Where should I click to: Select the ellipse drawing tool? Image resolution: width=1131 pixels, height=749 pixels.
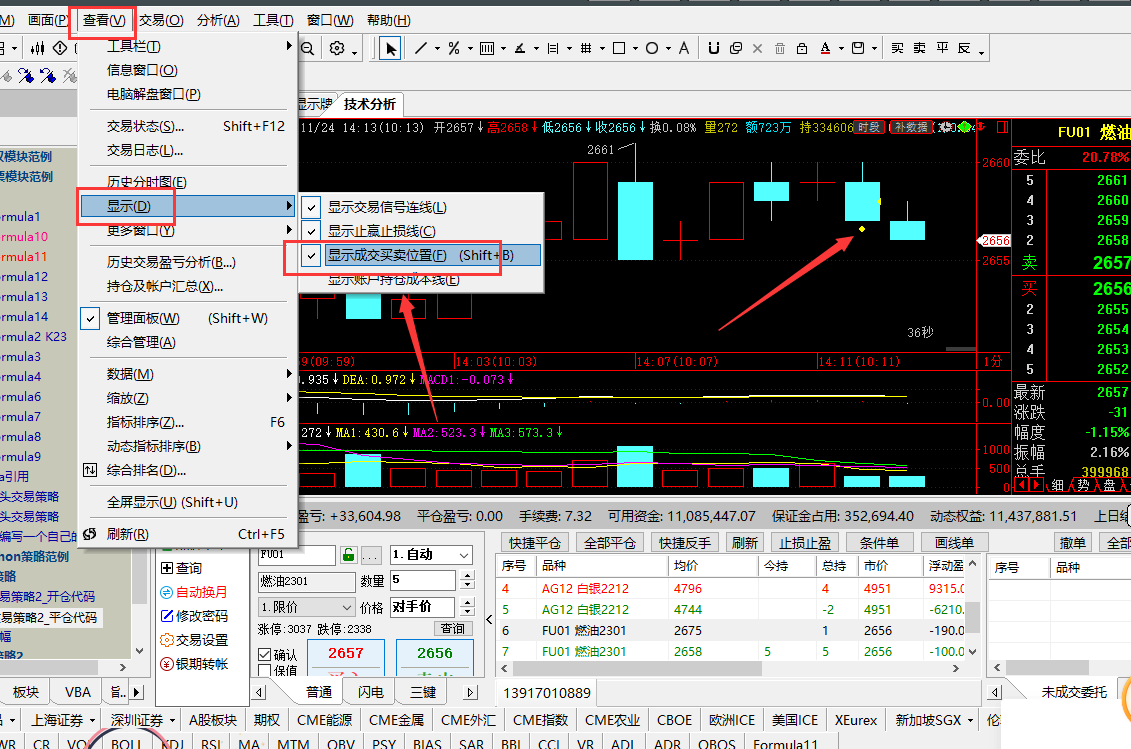[652, 48]
